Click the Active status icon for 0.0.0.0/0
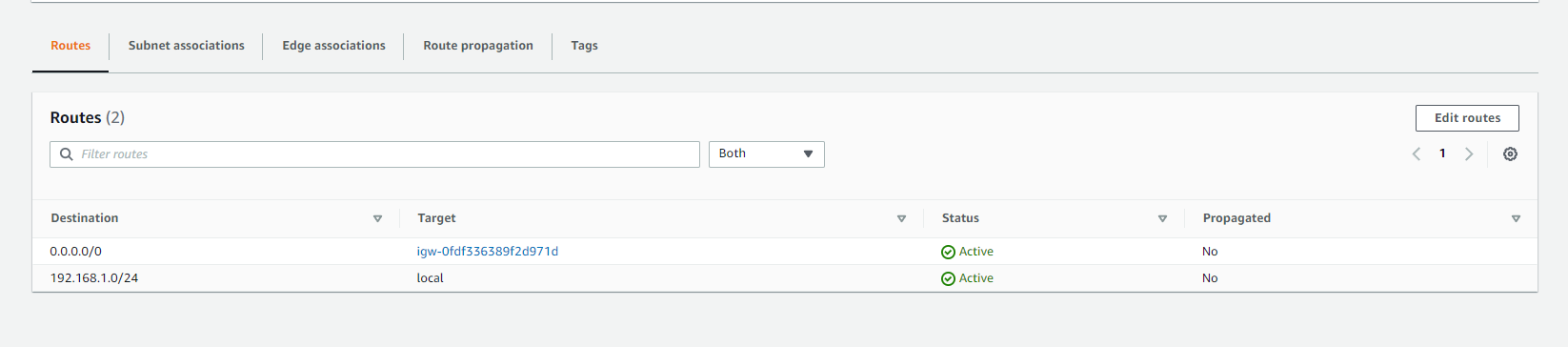This screenshot has height=347, width=1568. pos(948,253)
